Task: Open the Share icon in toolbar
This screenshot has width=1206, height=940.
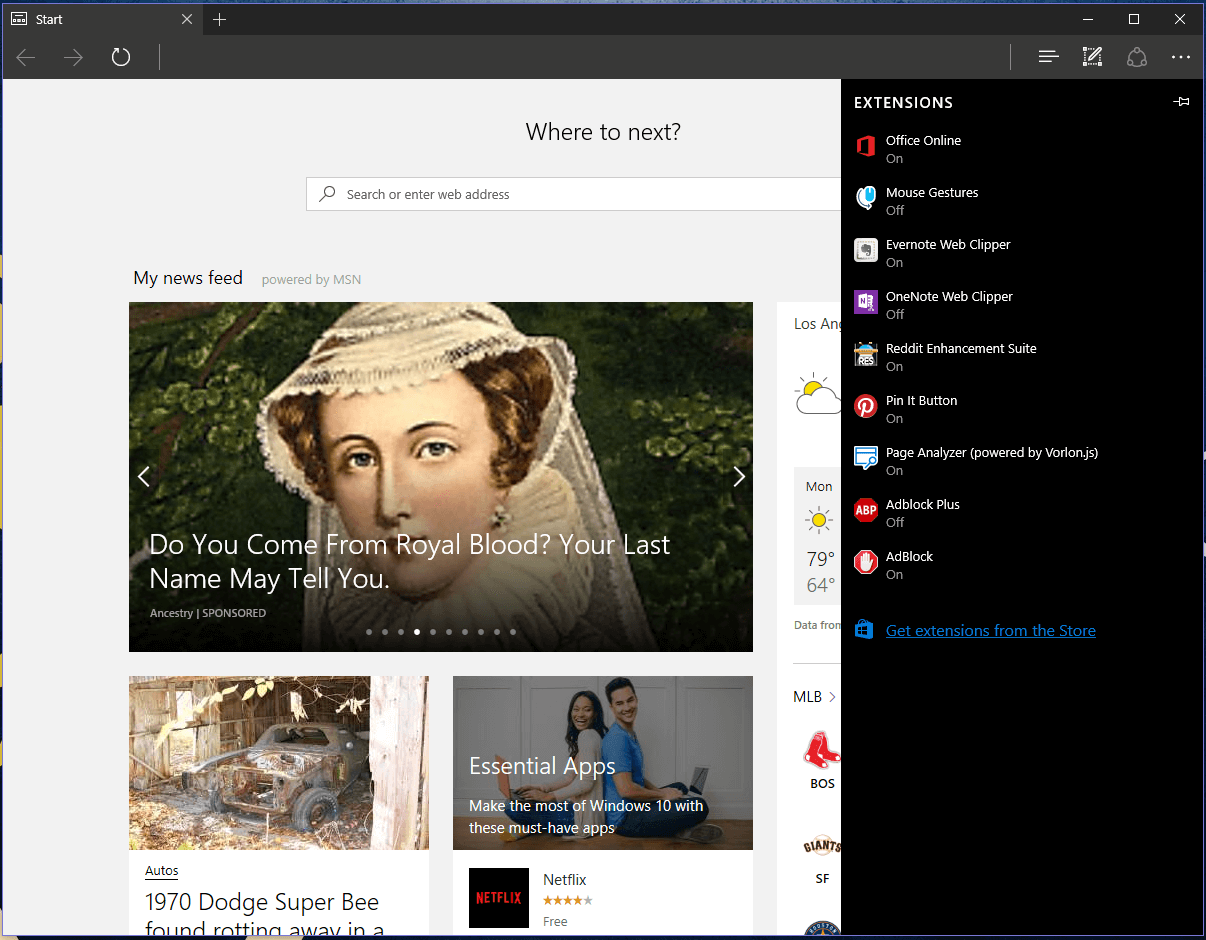Action: (x=1136, y=57)
